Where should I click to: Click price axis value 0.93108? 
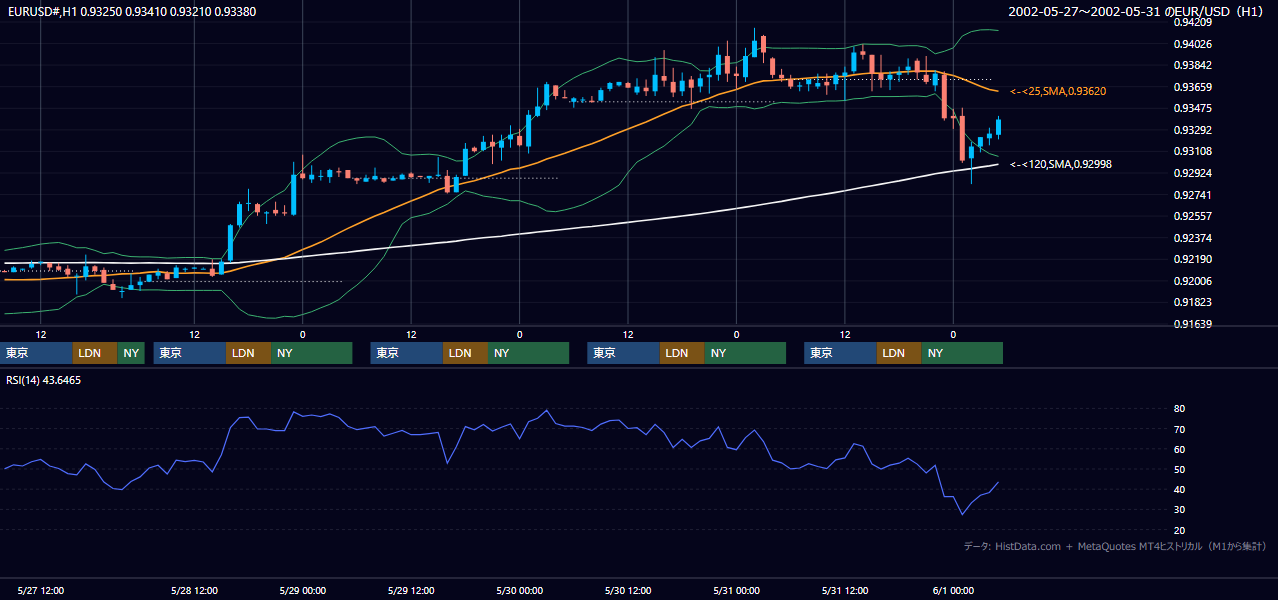click(1192, 151)
